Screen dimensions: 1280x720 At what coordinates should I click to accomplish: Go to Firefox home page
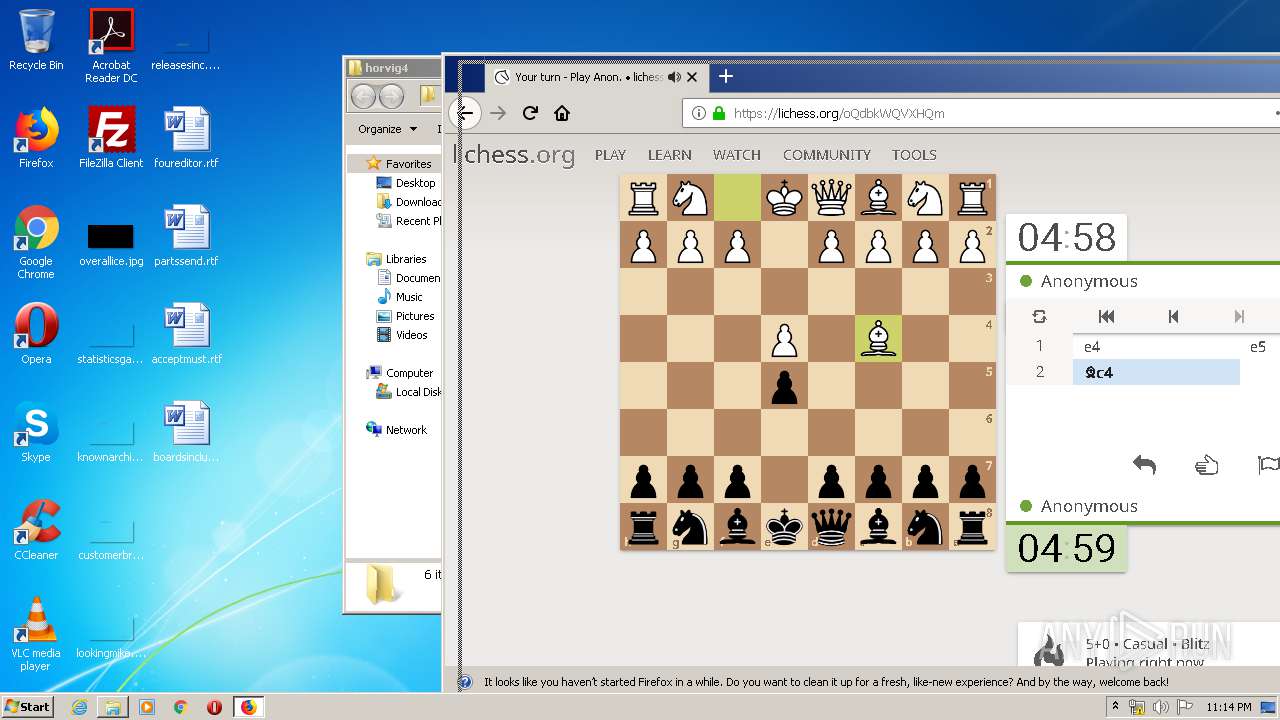click(562, 113)
